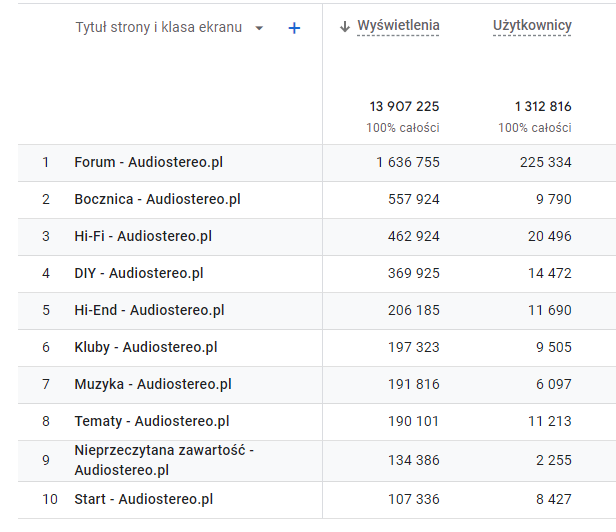Click users value 2 255
The height and width of the screenshot is (532, 616).
coord(554,460)
